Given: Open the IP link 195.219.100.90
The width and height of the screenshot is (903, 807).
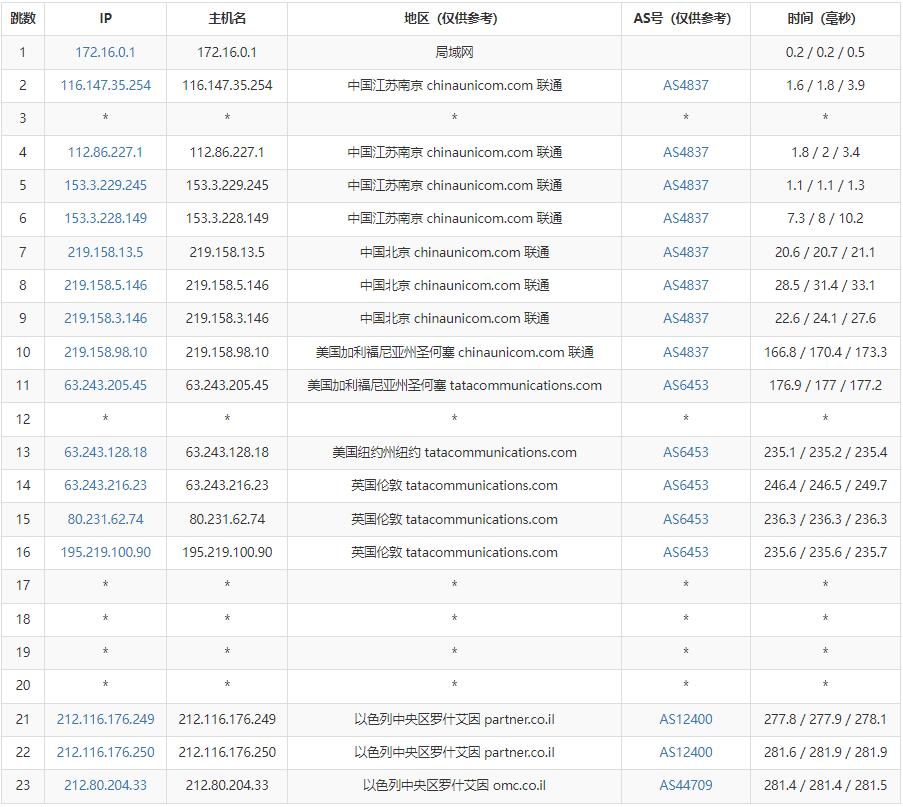Looking at the screenshot, I should [105, 552].
